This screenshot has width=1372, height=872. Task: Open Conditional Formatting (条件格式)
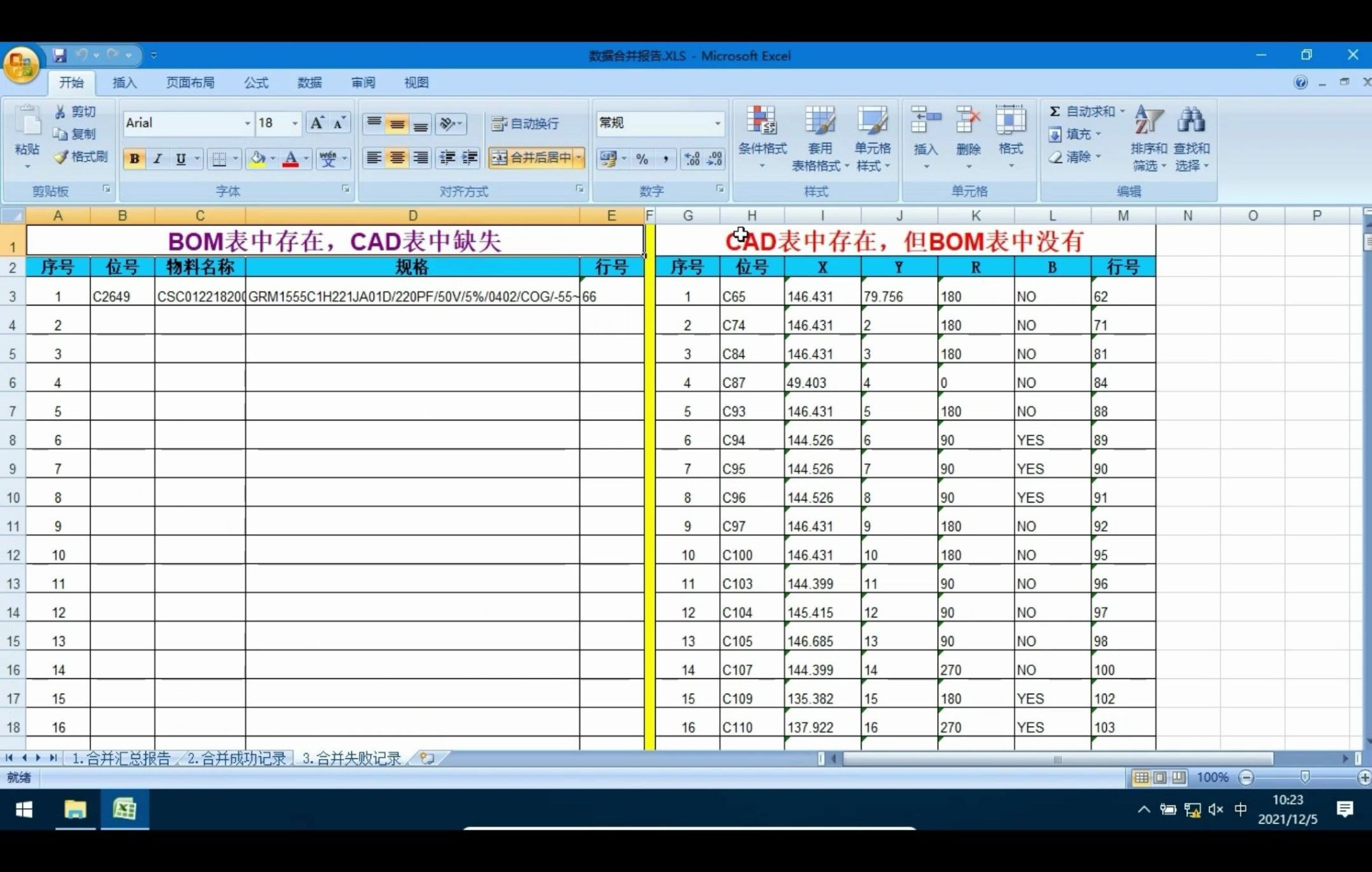click(x=762, y=139)
